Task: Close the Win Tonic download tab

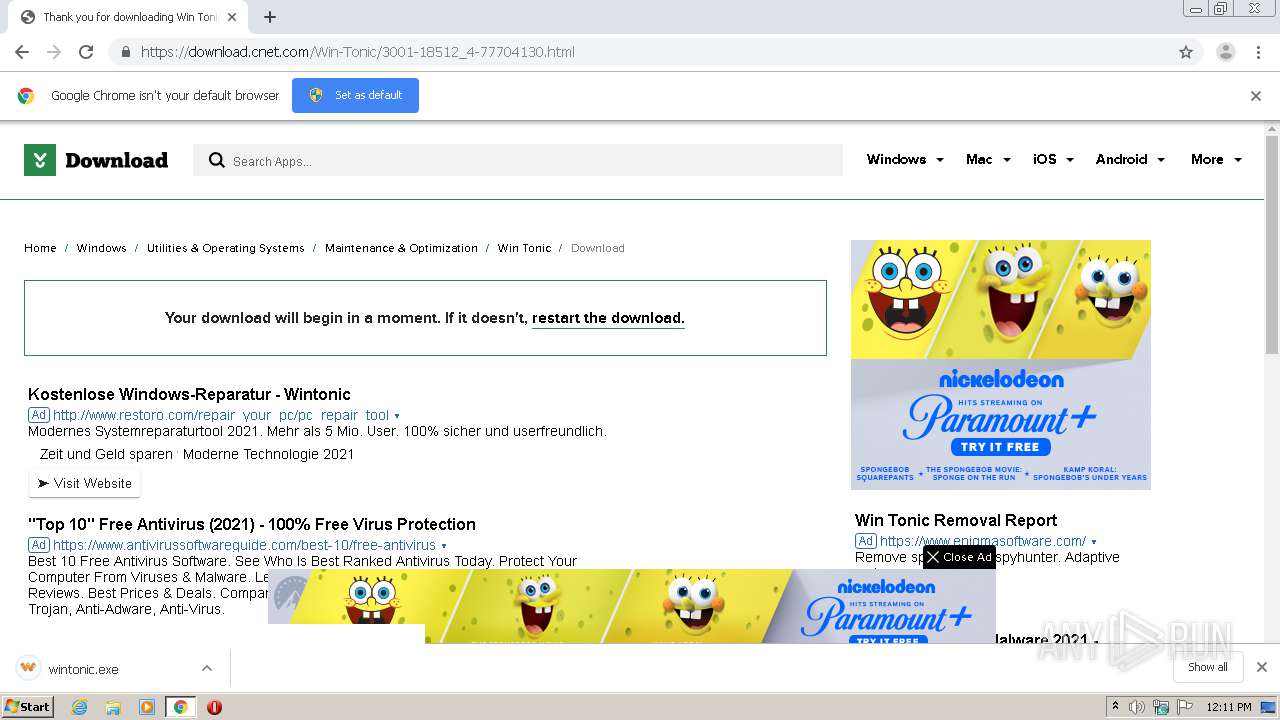Action: pos(232,17)
